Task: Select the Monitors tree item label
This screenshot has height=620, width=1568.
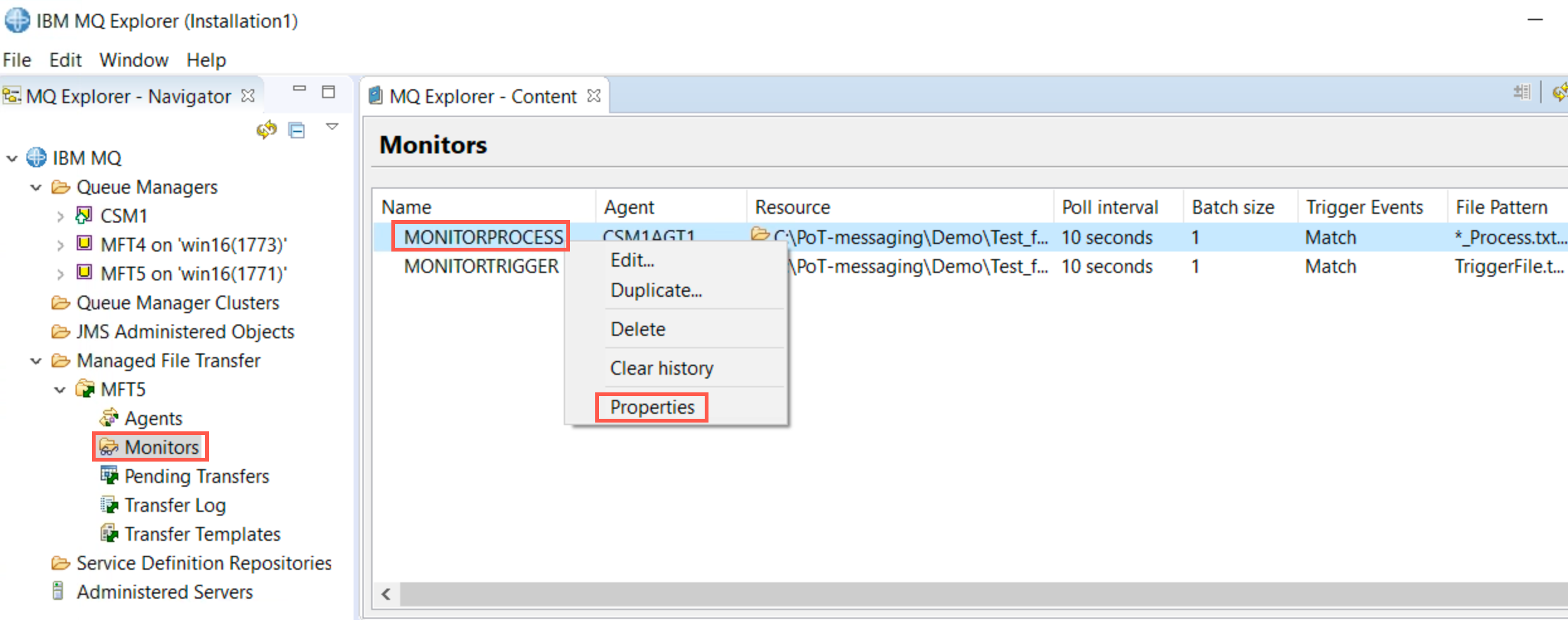Action: (162, 447)
